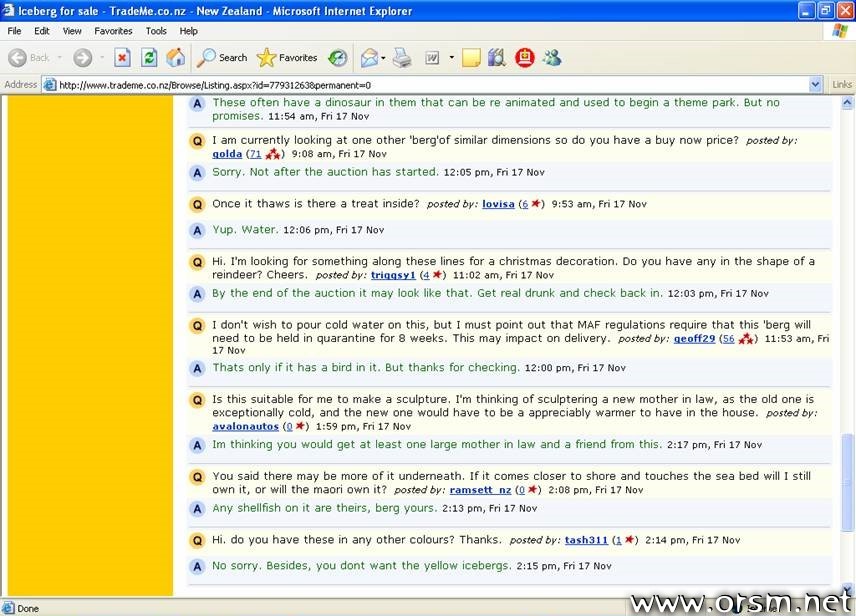
Task: Open the File menu
Action: (14, 31)
